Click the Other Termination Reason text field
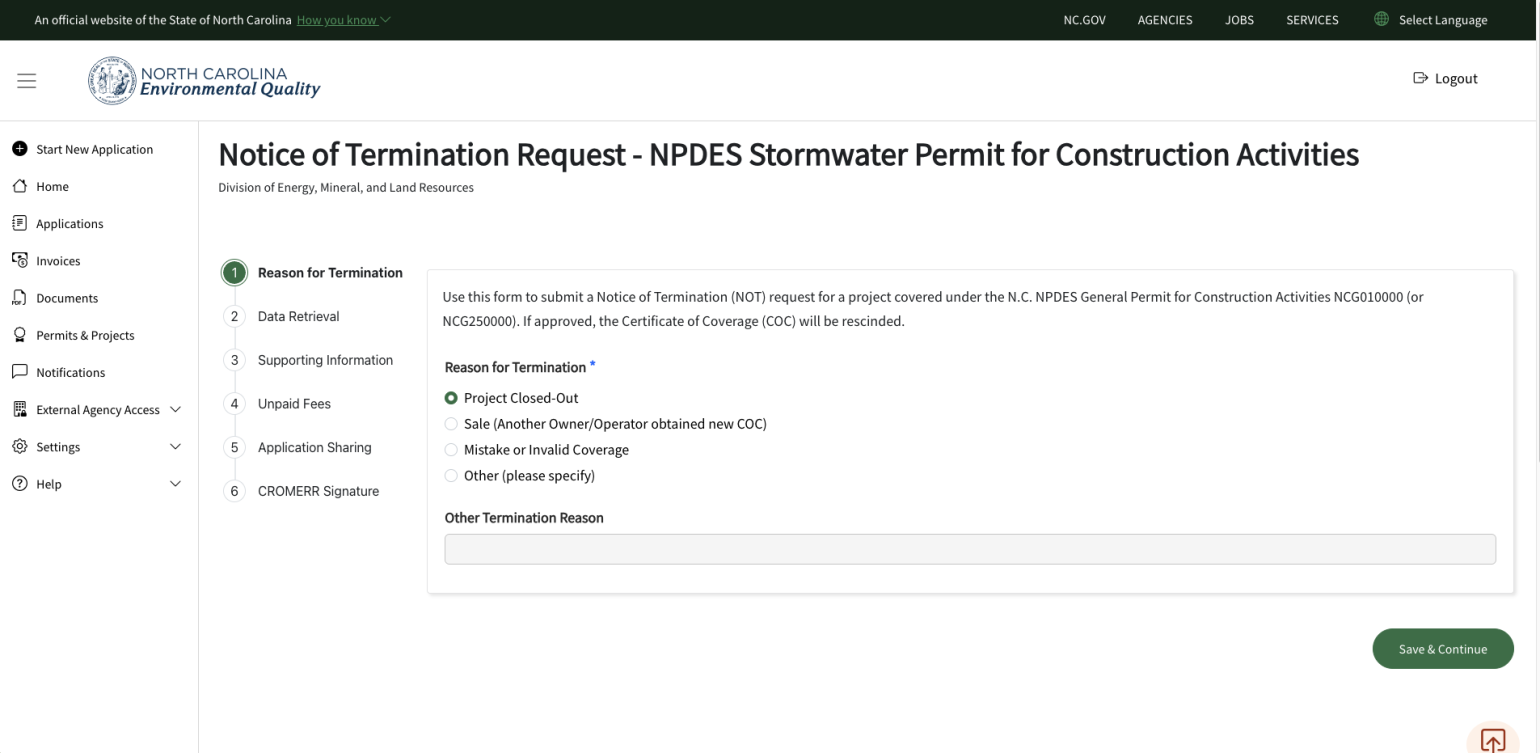The image size is (1540, 753). [x=970, y=548]
